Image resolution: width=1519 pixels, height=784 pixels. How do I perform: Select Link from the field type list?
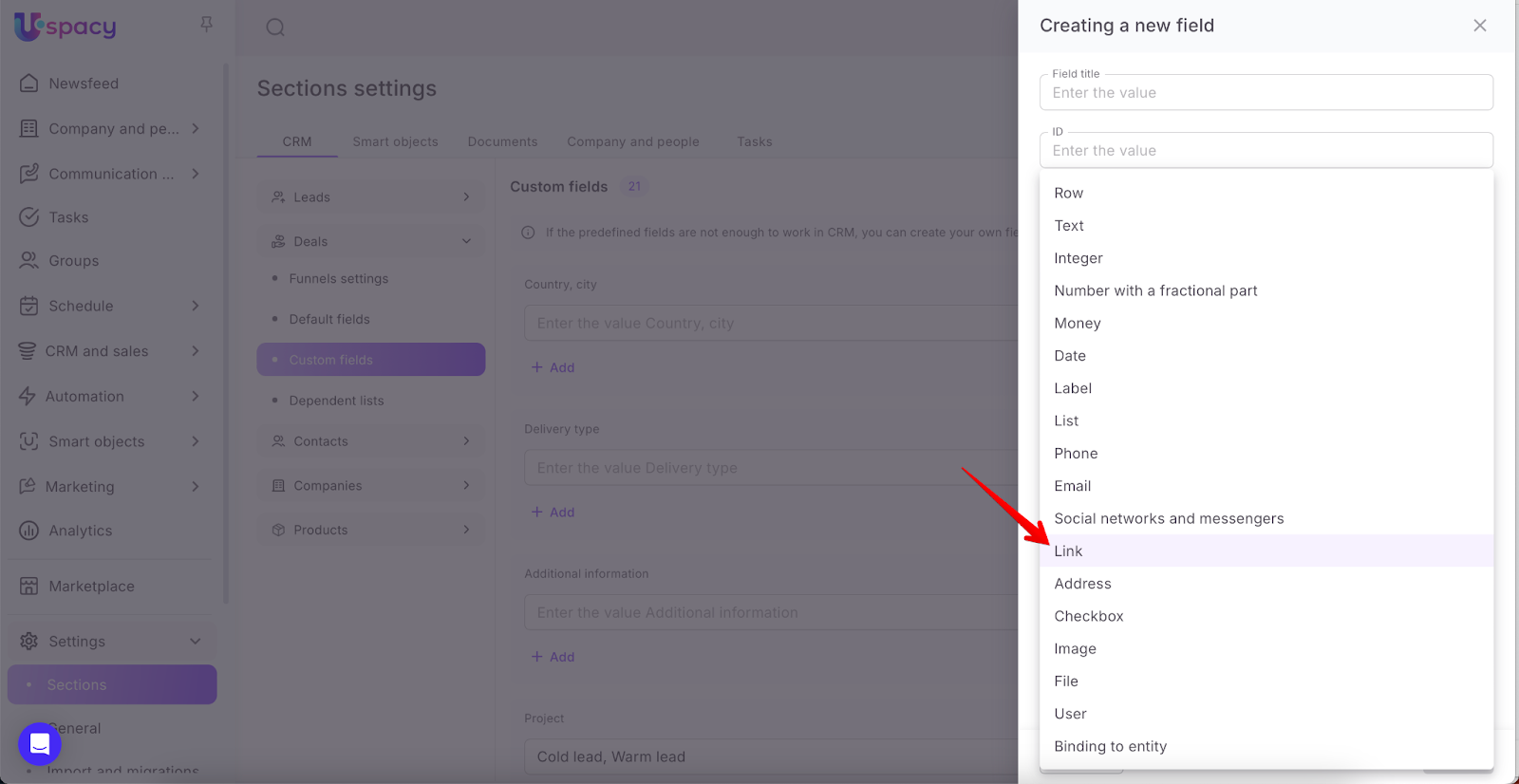tap(1068, 551)
